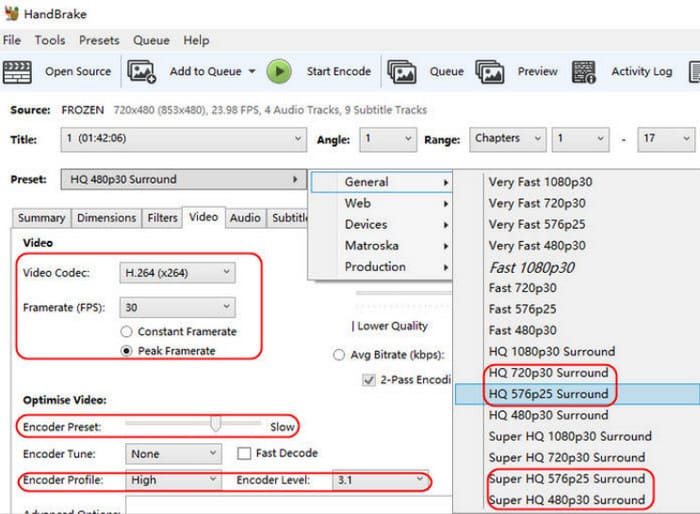Viewport: 700px width, 514px height.
Task: Click the Add to Queue label
Action: (205, 71)
